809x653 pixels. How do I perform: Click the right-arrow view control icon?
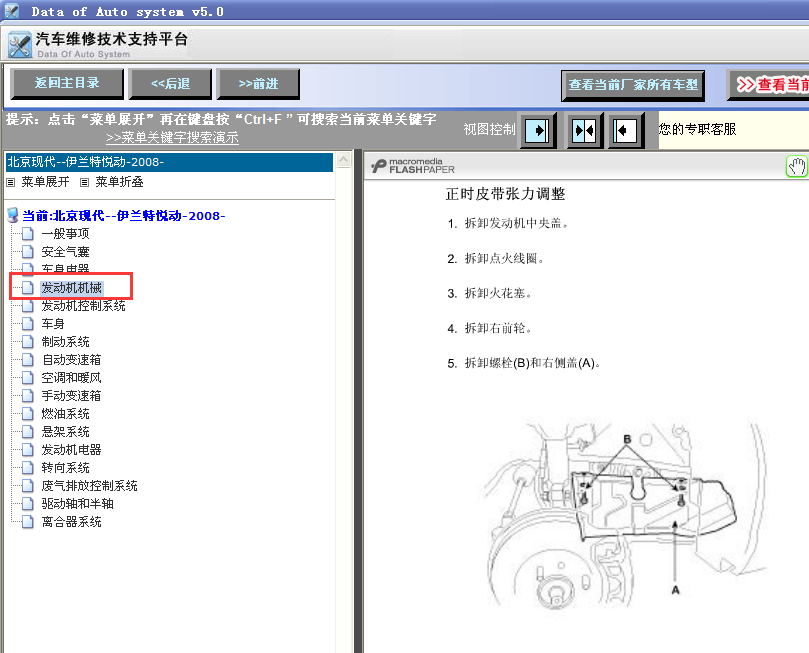pyautogui.click(x=538, y=130)
